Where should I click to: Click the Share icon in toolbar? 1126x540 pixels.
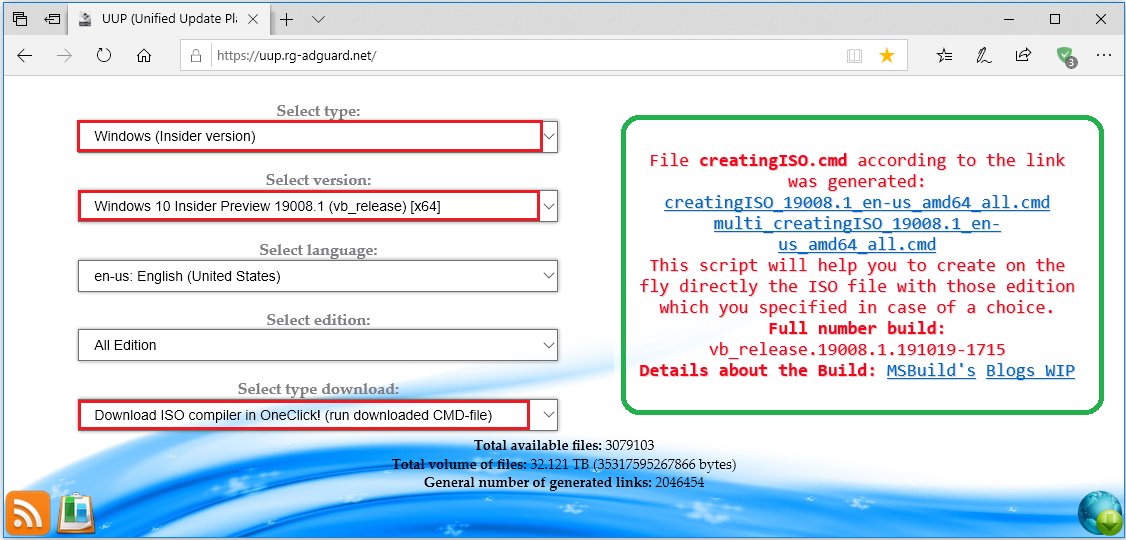tap(1023, 55)
